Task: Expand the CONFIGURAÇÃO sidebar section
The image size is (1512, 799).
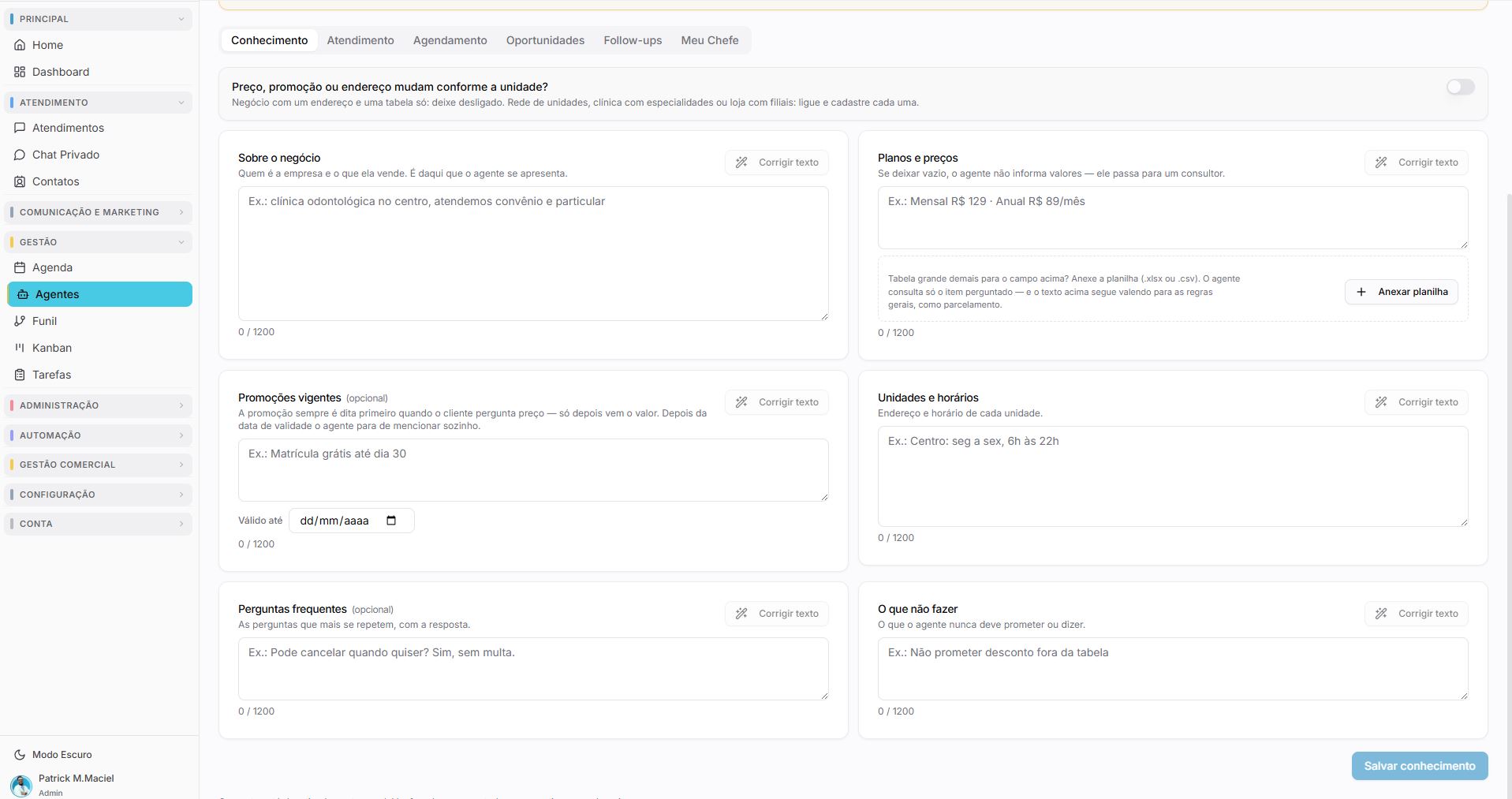Action: pos(99,495)
